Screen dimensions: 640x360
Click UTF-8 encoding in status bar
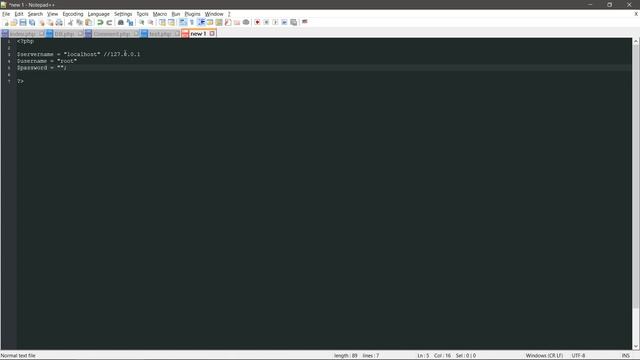point(578,356)
